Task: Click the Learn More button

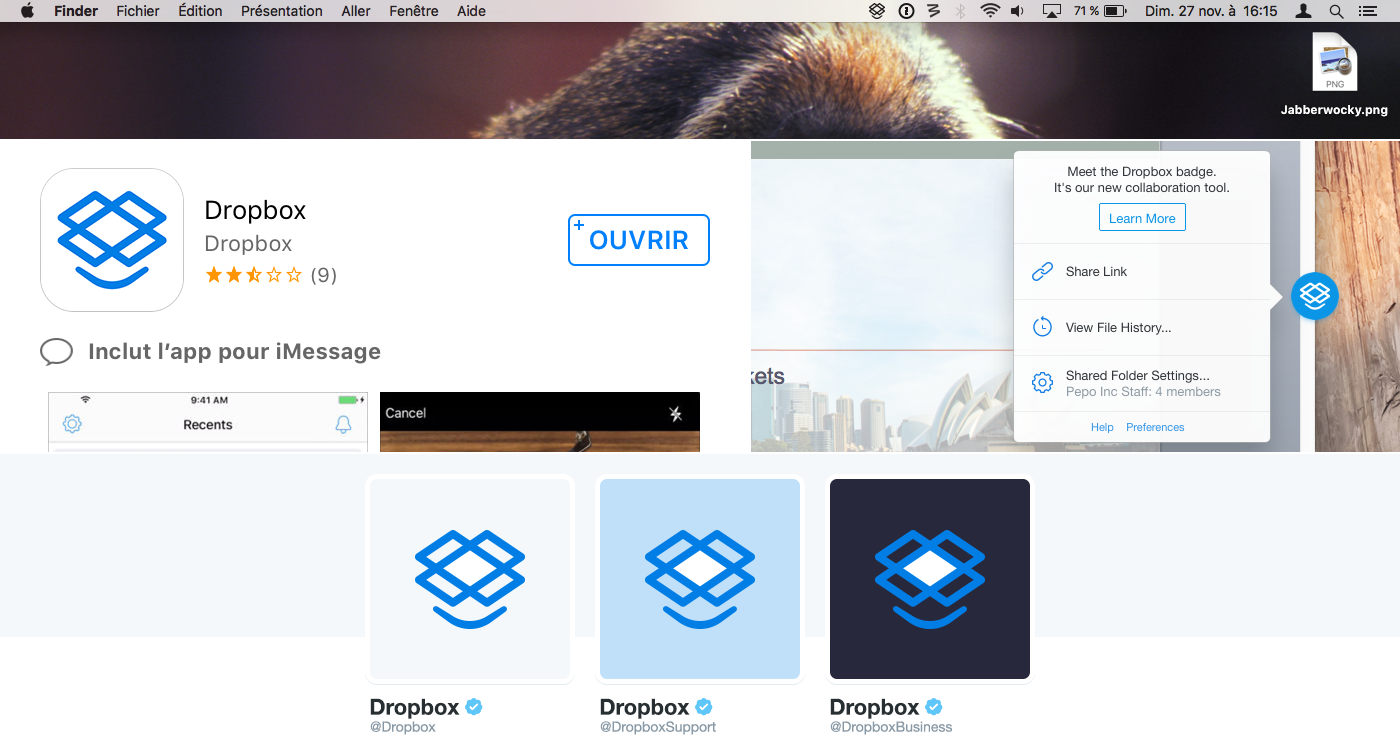Action: [x=1142, y=218]
